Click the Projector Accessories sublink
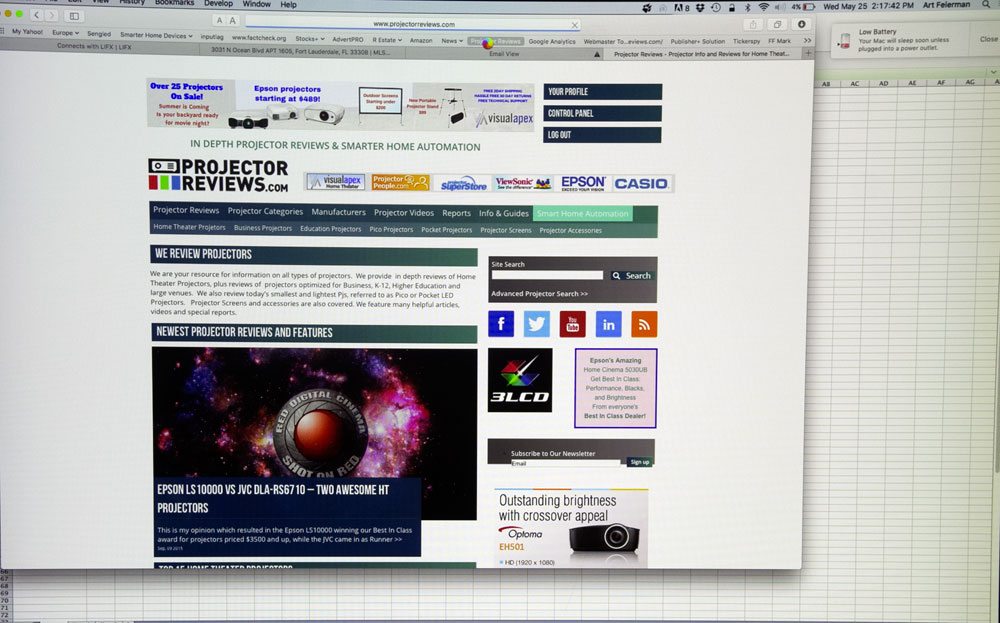 coord(571,230)
